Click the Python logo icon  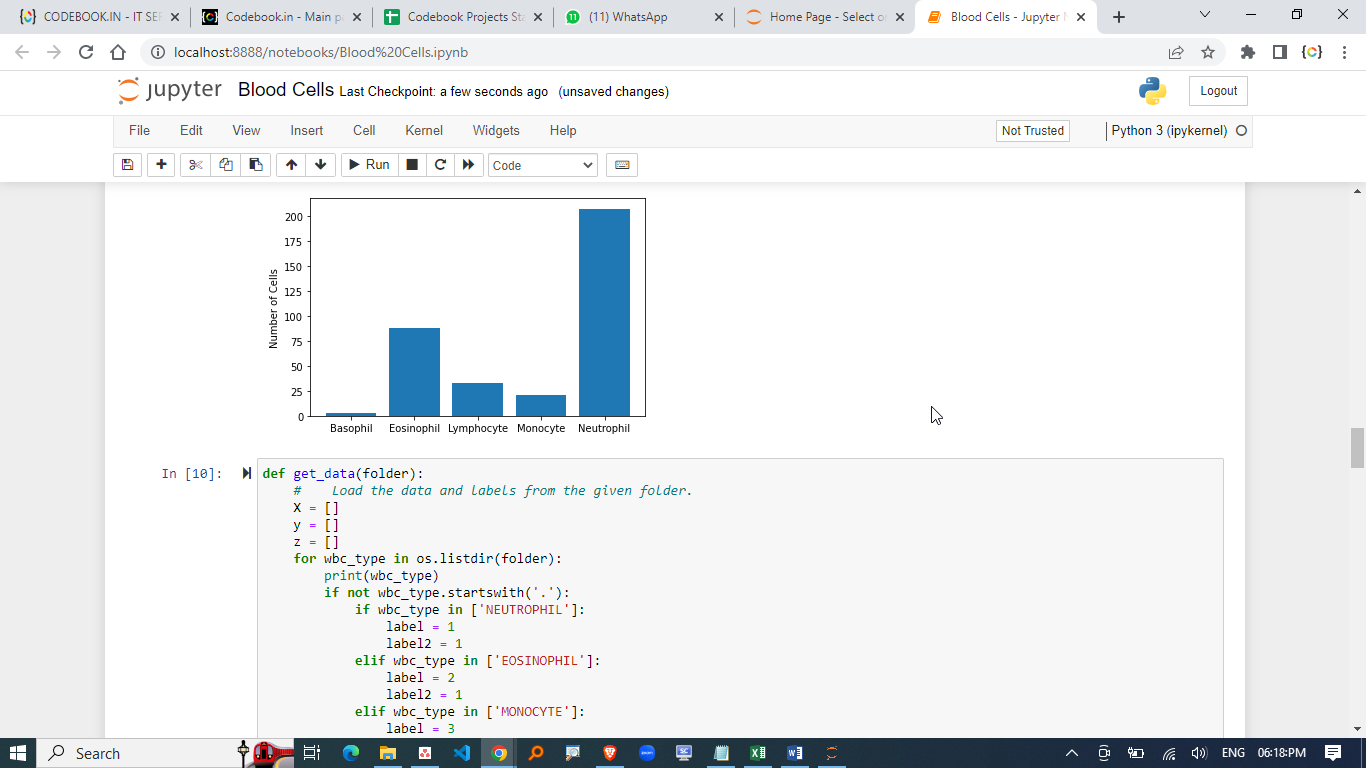[1152, 91]
